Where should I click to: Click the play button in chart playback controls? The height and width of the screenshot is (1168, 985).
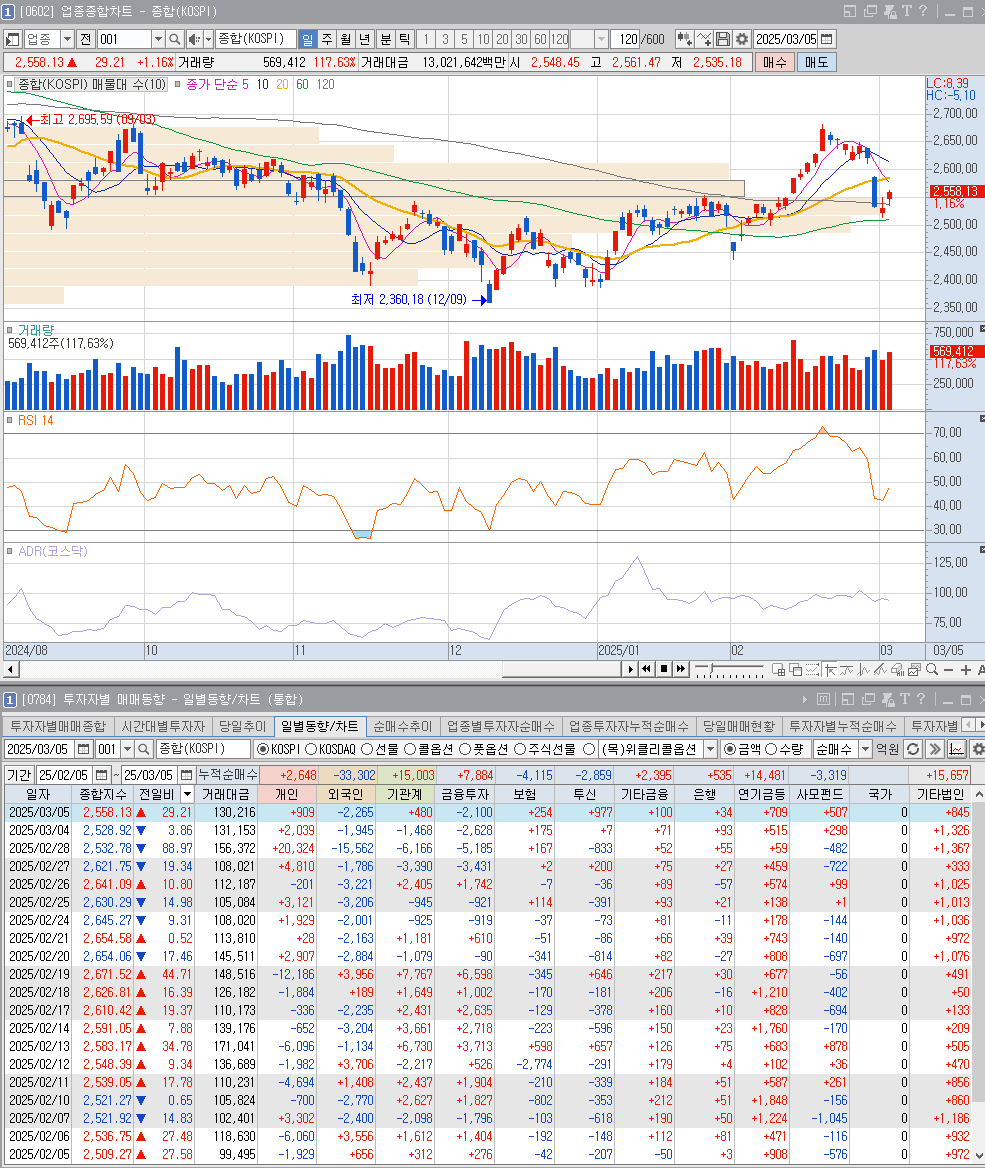(630, 669)
